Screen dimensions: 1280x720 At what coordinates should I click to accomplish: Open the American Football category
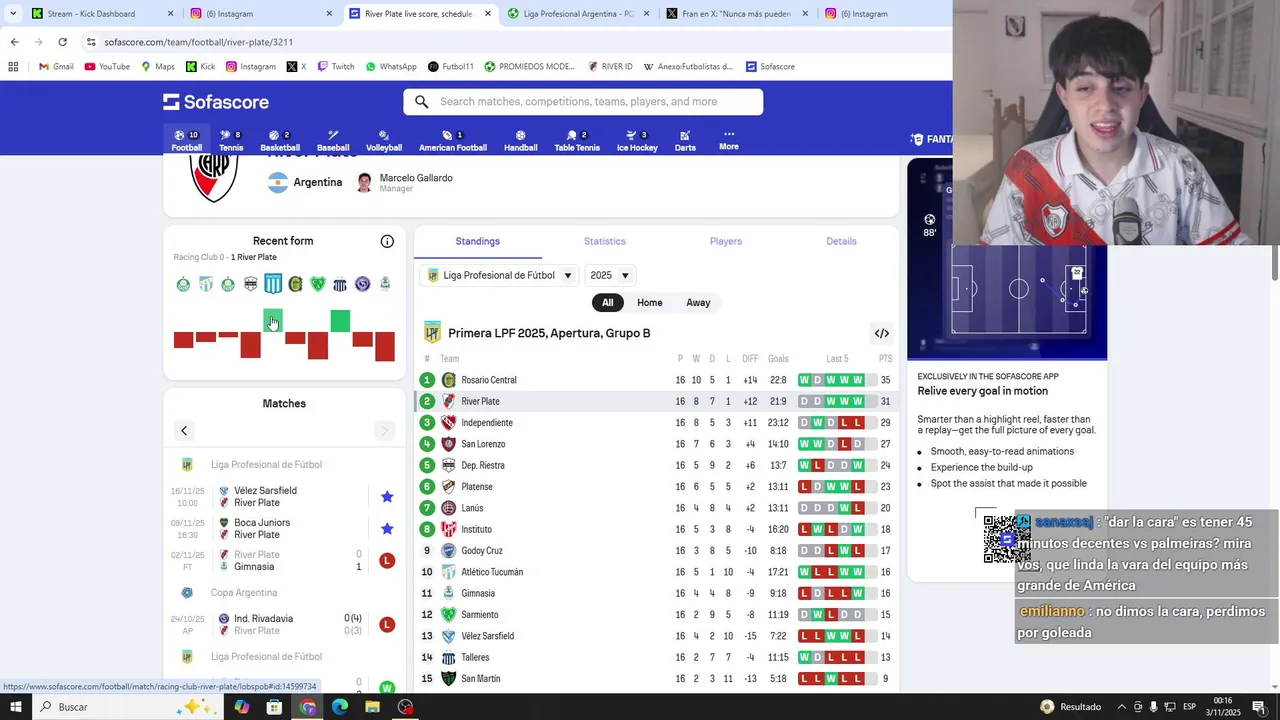point(453,141)
